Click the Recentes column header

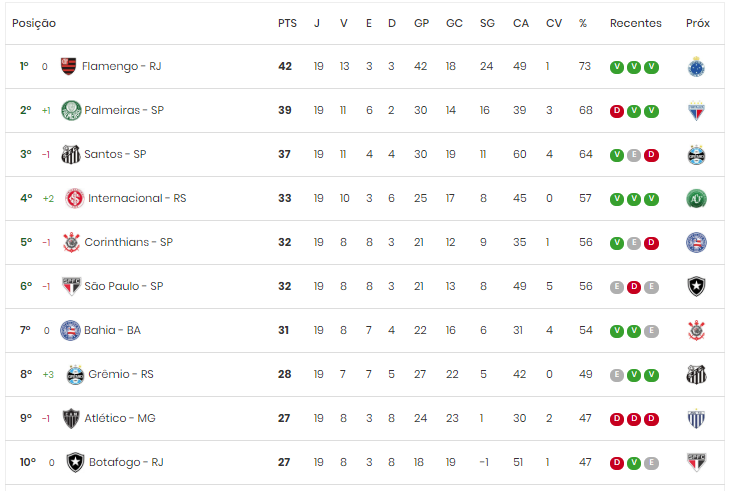tap(635, 23)
